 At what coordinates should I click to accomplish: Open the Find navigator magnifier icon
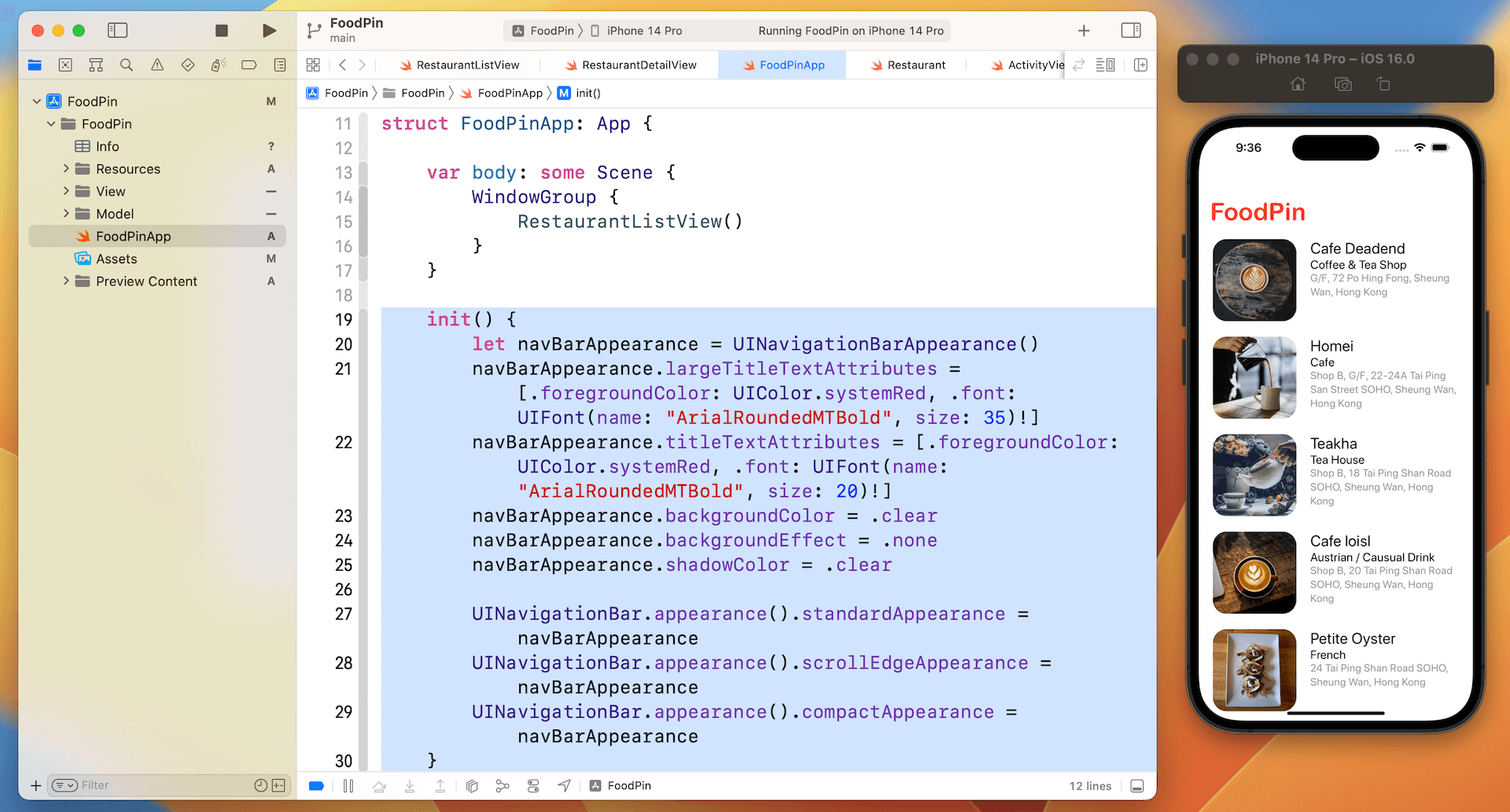127,65
